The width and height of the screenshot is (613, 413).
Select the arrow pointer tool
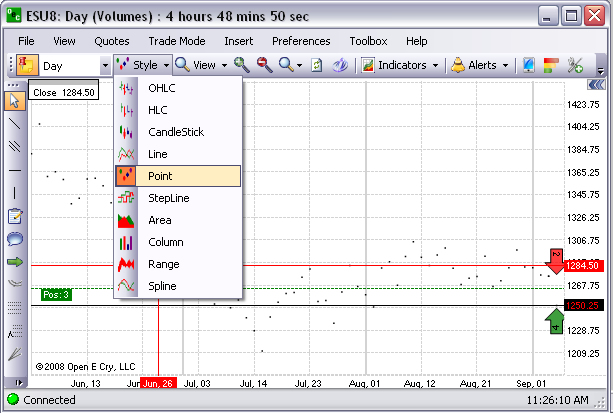coord(15,101)
